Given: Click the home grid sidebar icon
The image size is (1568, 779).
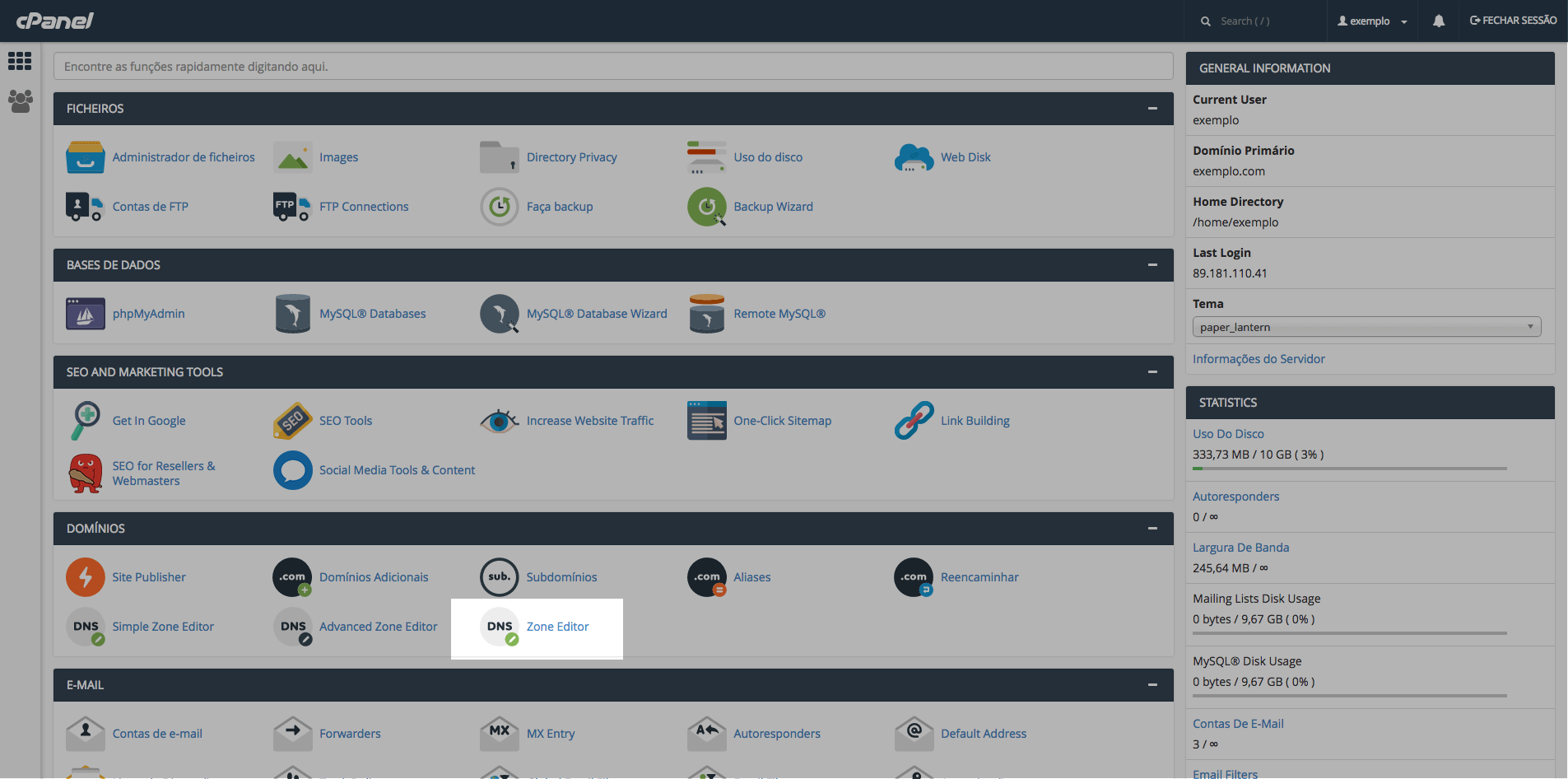Looking at the screenshot, I should pos(20,61).
